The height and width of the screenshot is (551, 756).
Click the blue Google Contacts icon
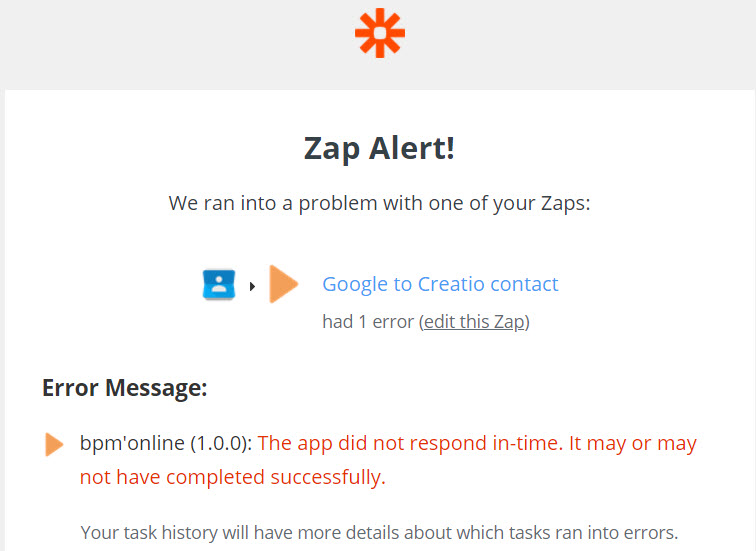[219, 284]
